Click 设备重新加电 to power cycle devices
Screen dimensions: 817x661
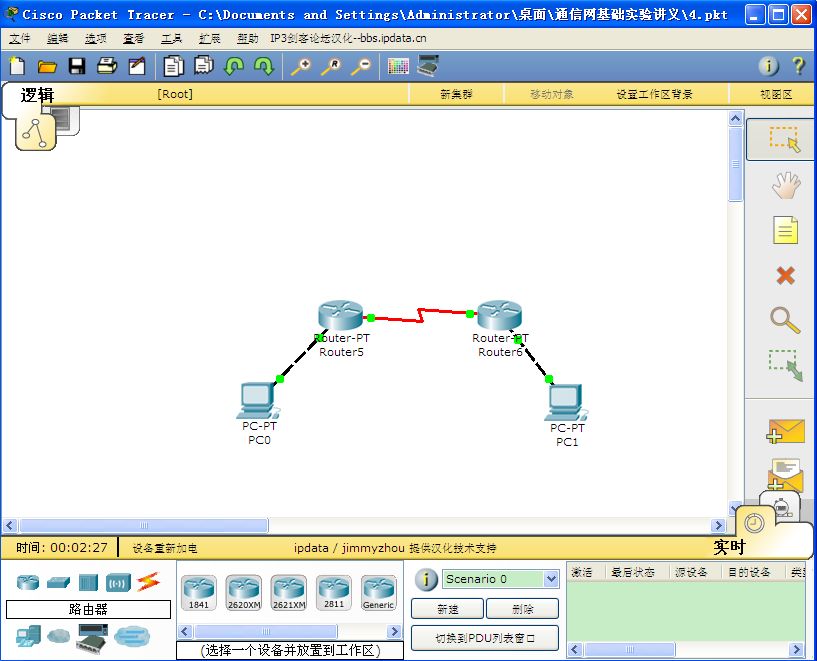coord(165,548)
